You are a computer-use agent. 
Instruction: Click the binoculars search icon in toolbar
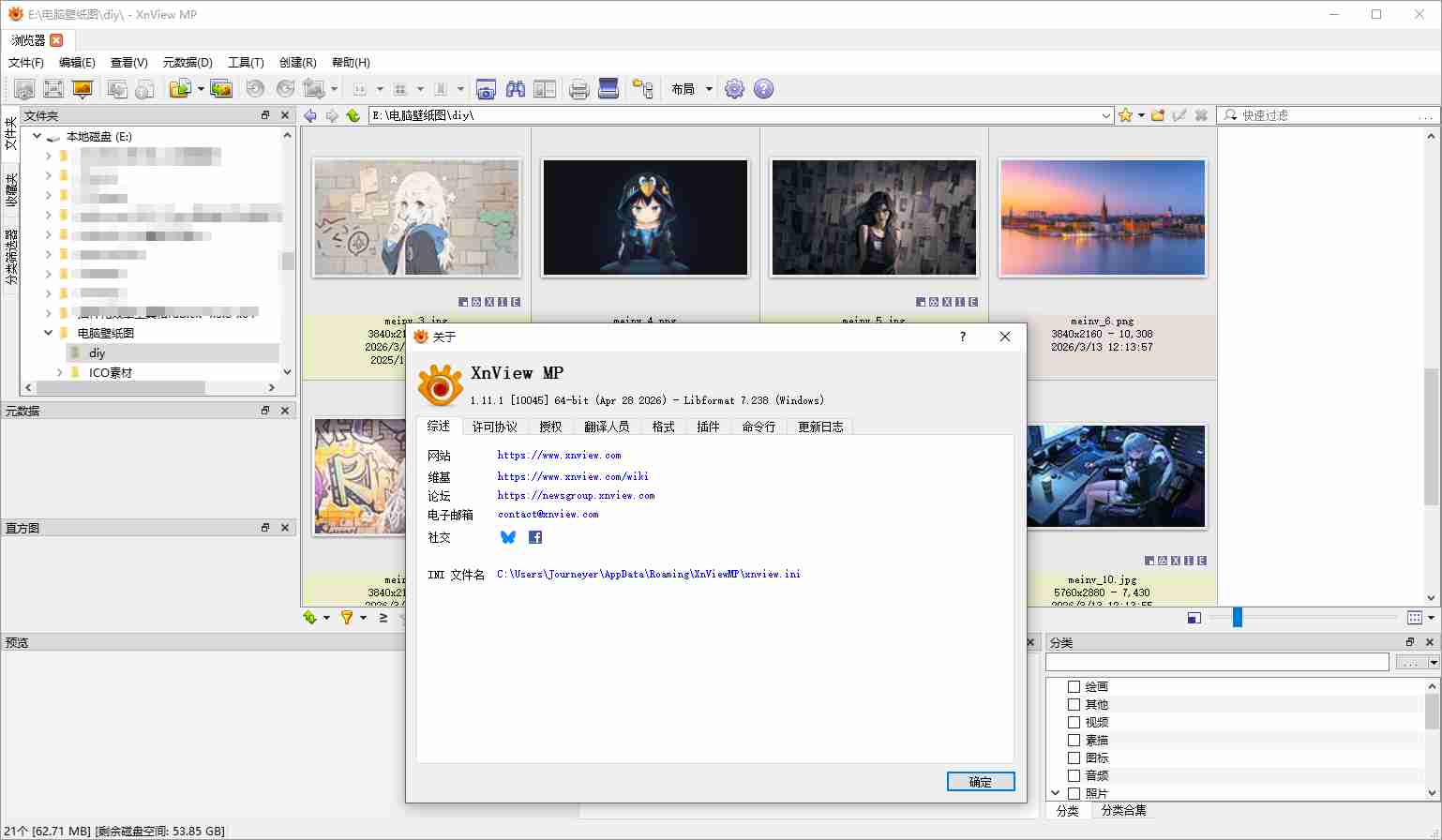[x=515, y=89]
